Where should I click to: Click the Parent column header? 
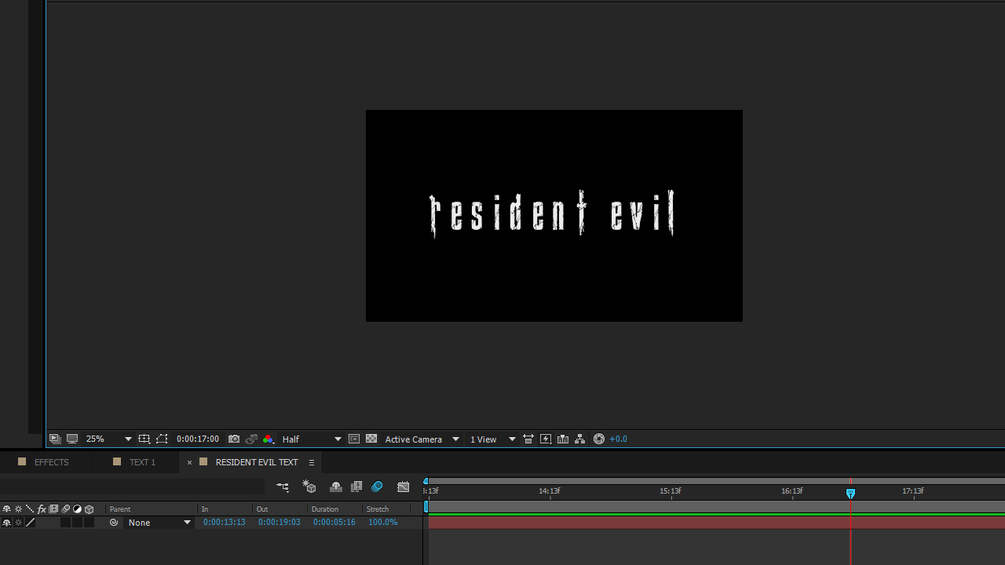click(120, 509)
